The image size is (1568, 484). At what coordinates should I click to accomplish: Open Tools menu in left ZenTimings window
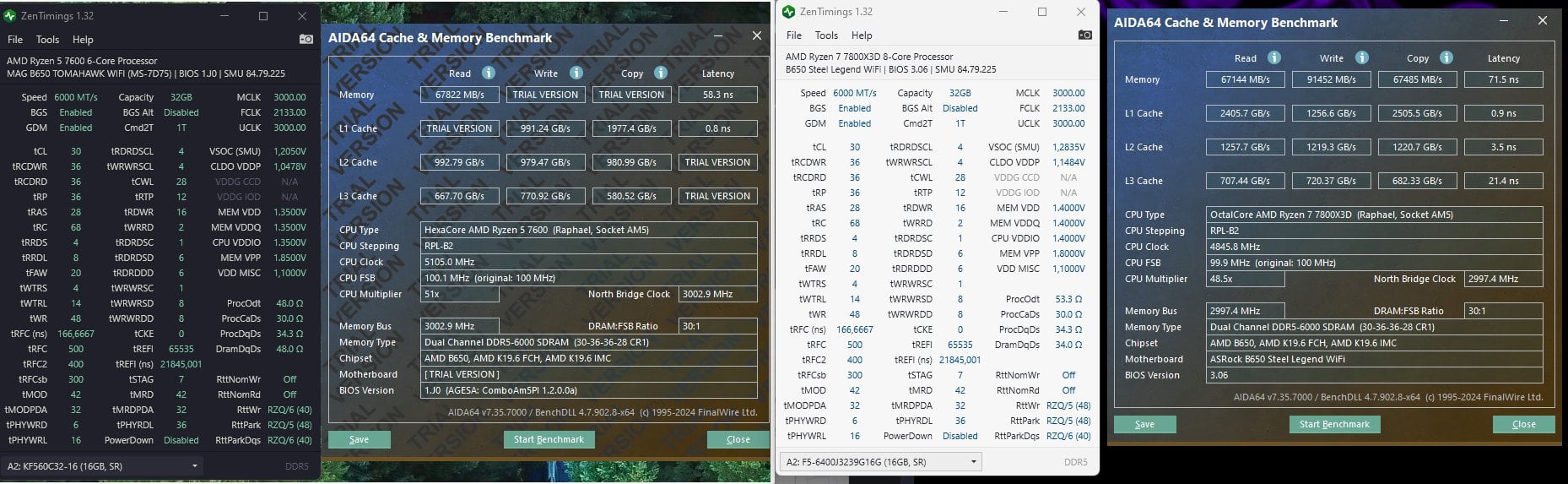(47, 39)
